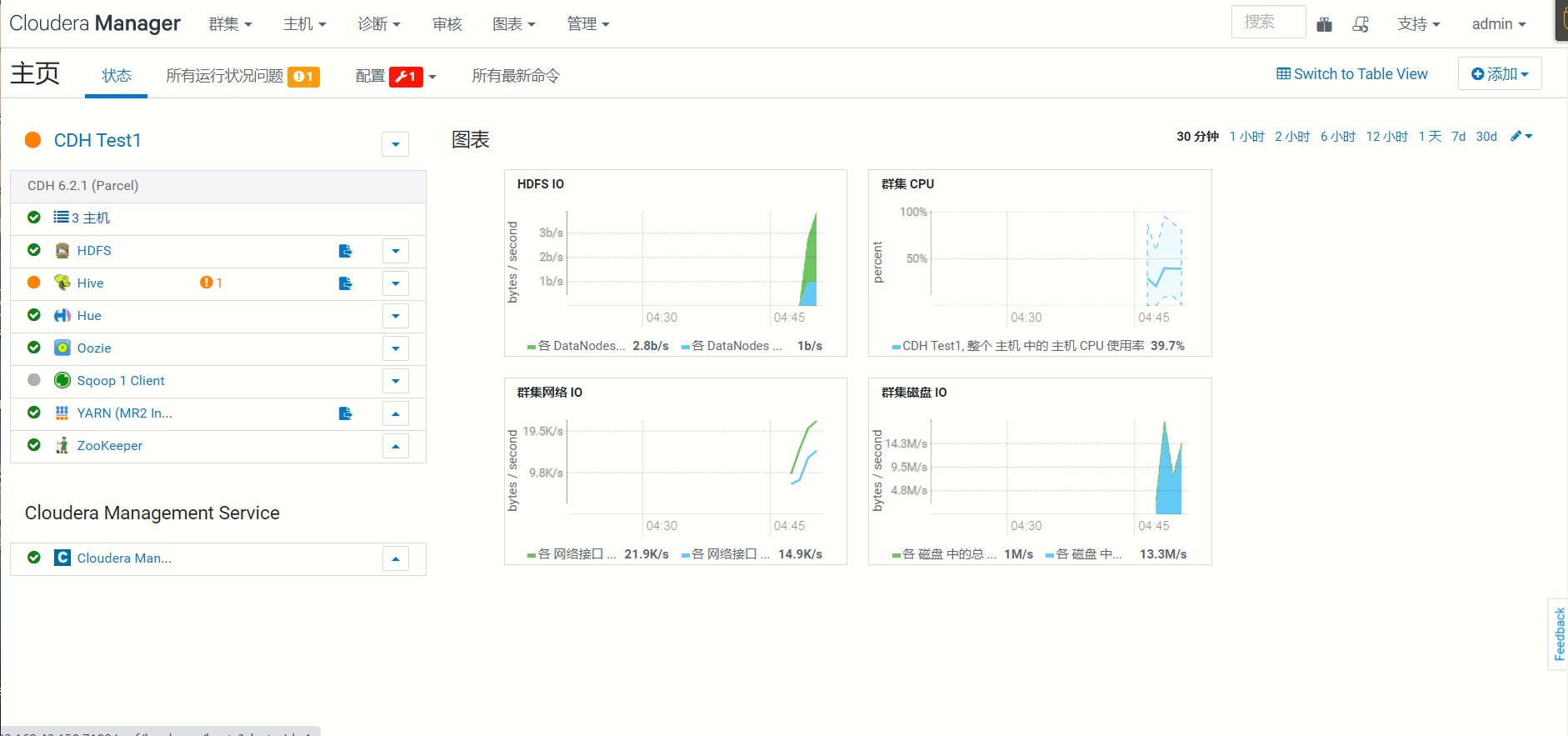Viewport: 1568px width, 736px height.
Task: Click the search input field
Action: pos(1268,23)
